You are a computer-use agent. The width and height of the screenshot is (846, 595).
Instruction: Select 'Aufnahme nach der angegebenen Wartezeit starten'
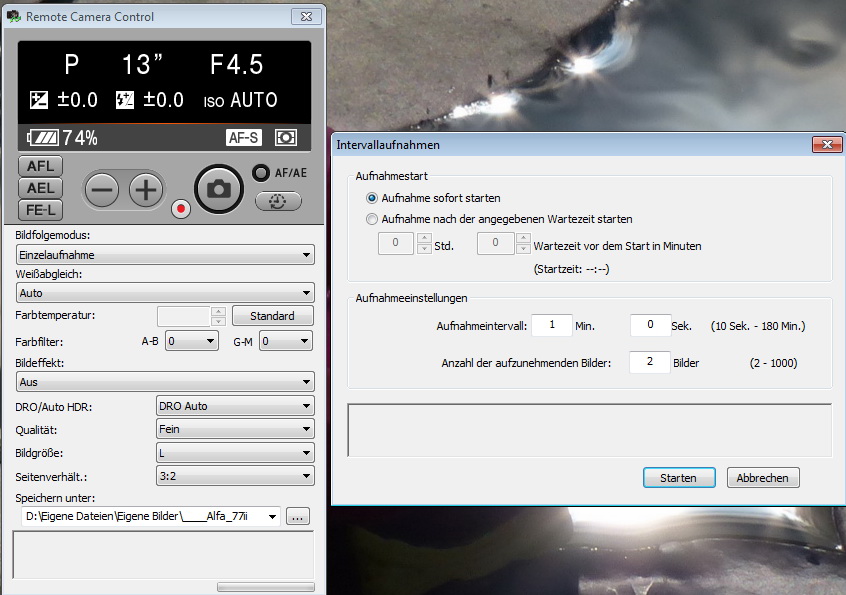tap(372, 219)
